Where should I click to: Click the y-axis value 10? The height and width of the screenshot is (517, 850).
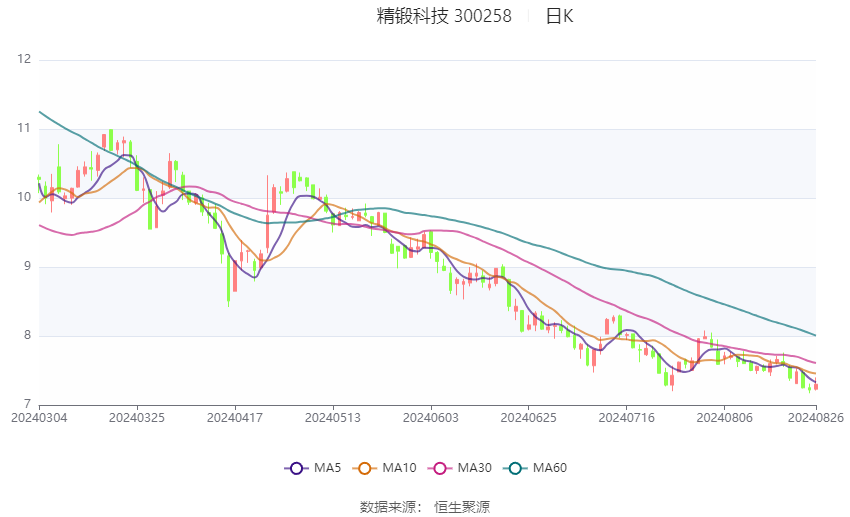[x=24, y=197]
